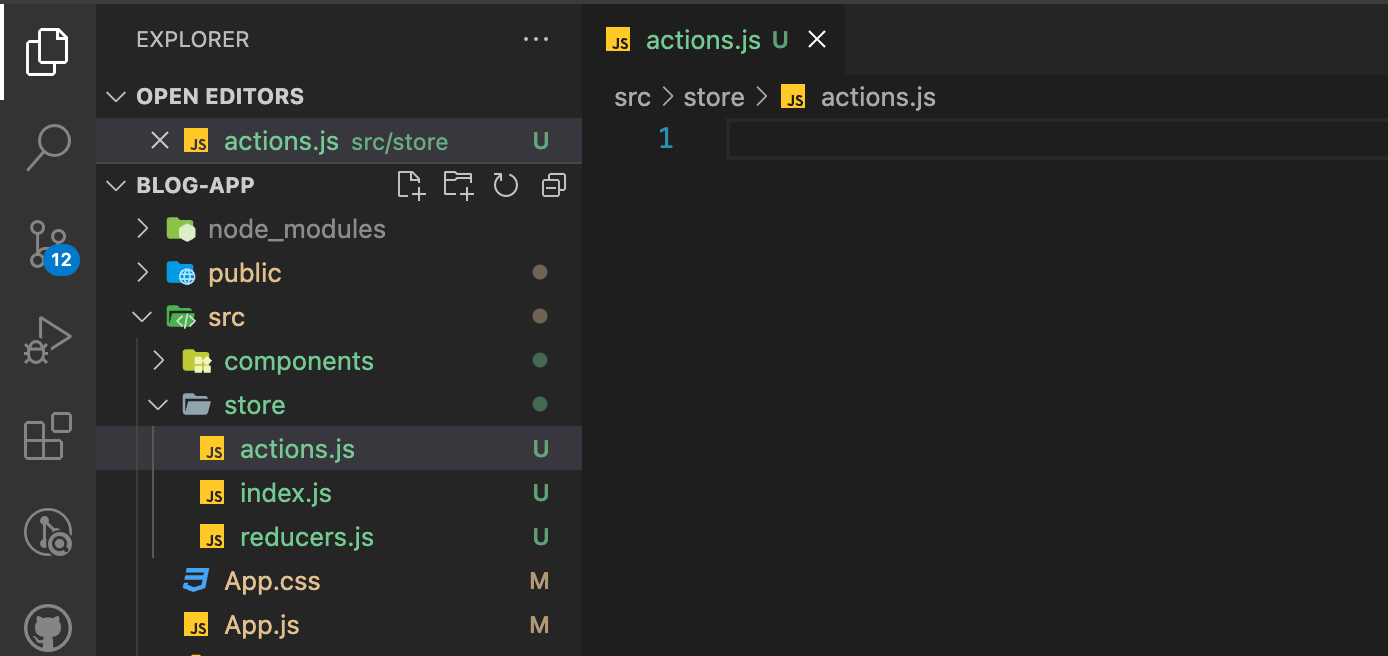Open App.js in the file tree
This screenshot has height=656, width=1388.
(x=262, y=625)
